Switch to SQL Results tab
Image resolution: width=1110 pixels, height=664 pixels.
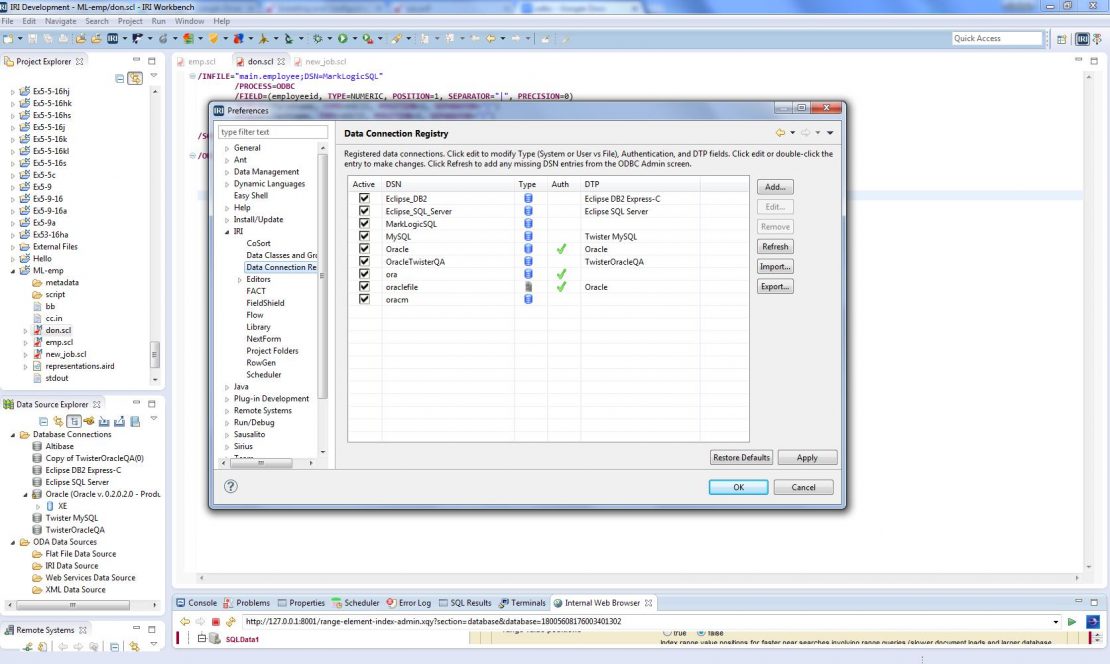point(464,603)
